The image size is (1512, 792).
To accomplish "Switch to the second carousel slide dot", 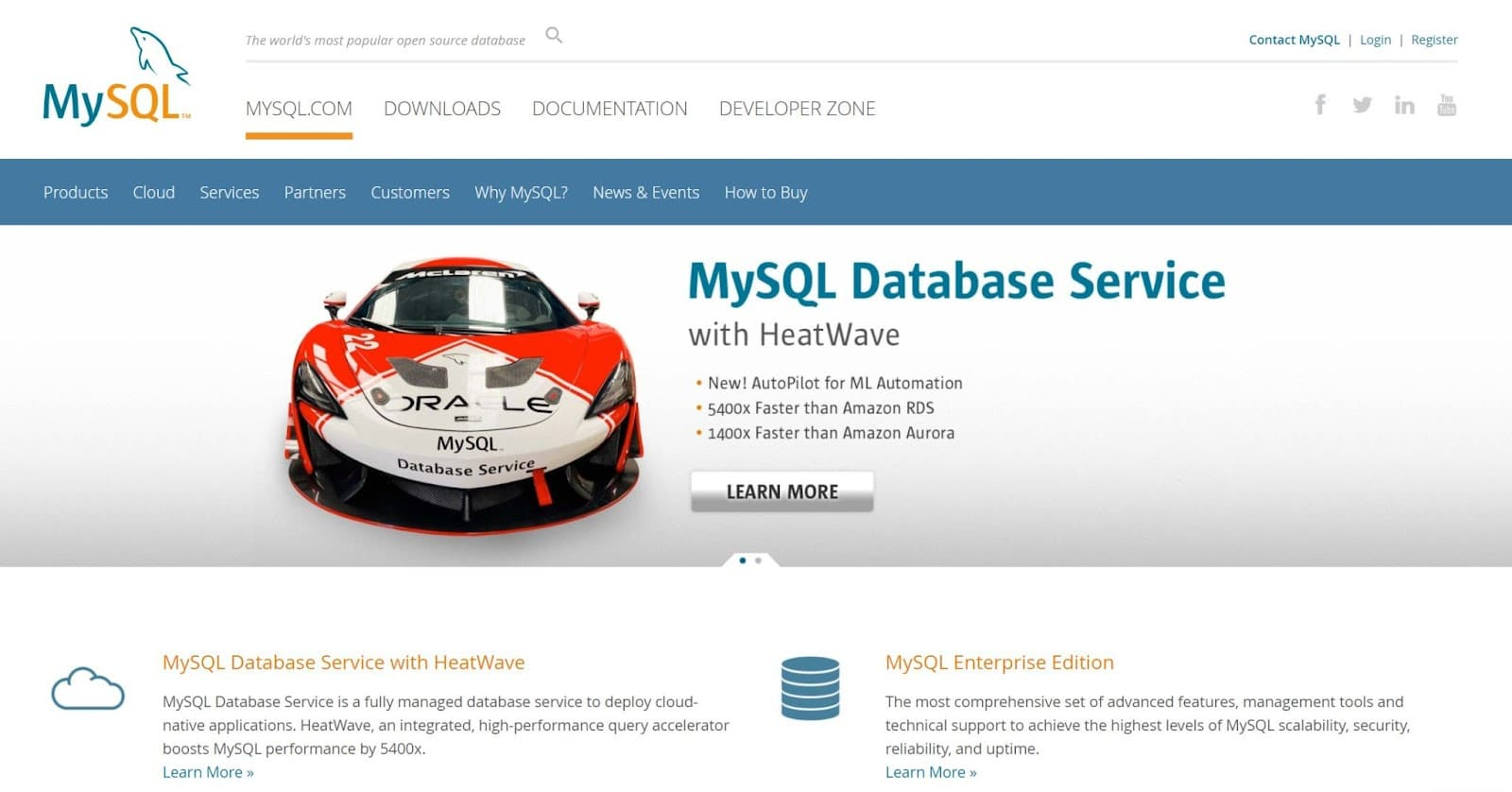I will pyautogui.click(x=758, y=560).
